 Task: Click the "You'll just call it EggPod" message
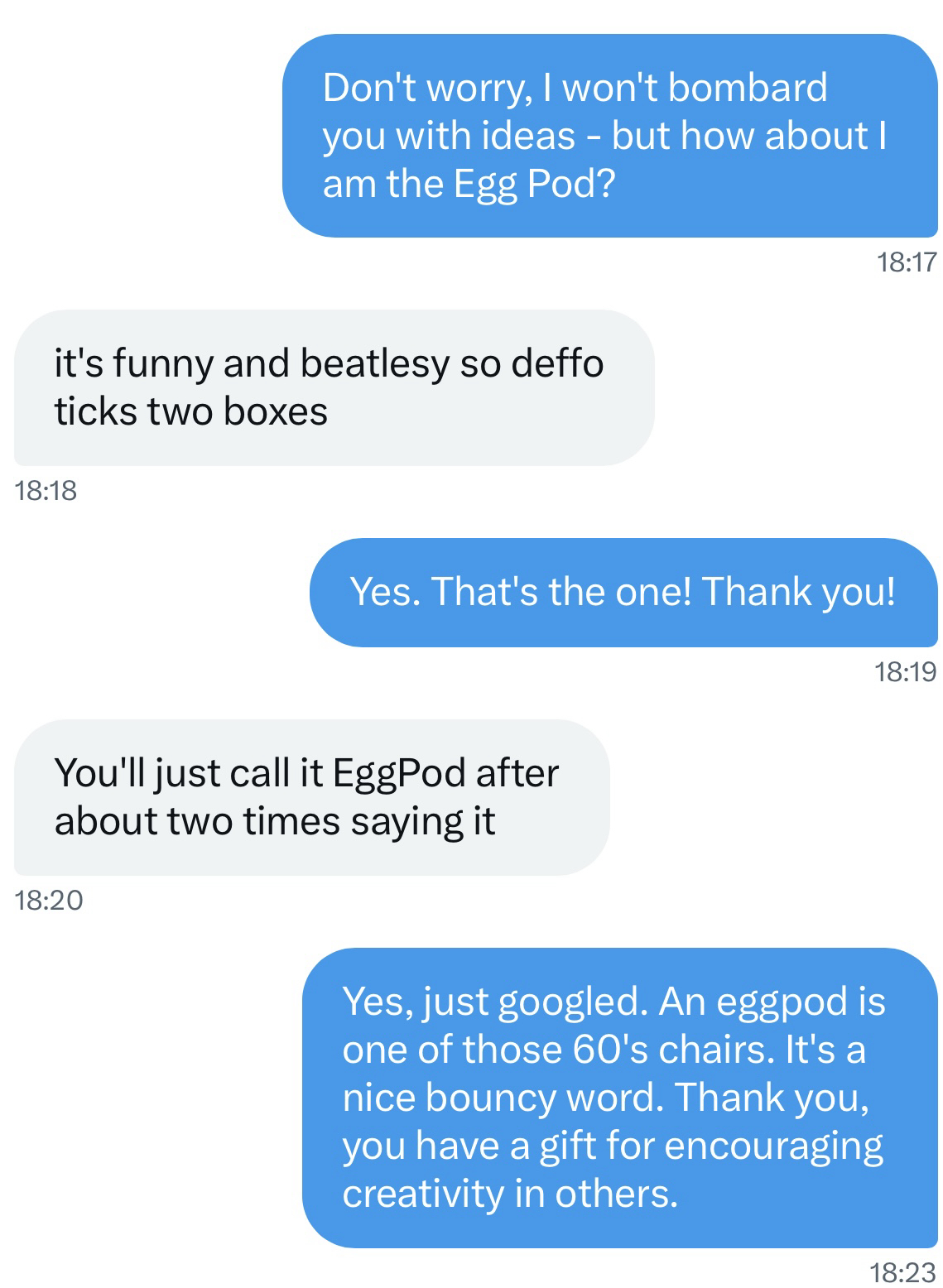[311, 796]
